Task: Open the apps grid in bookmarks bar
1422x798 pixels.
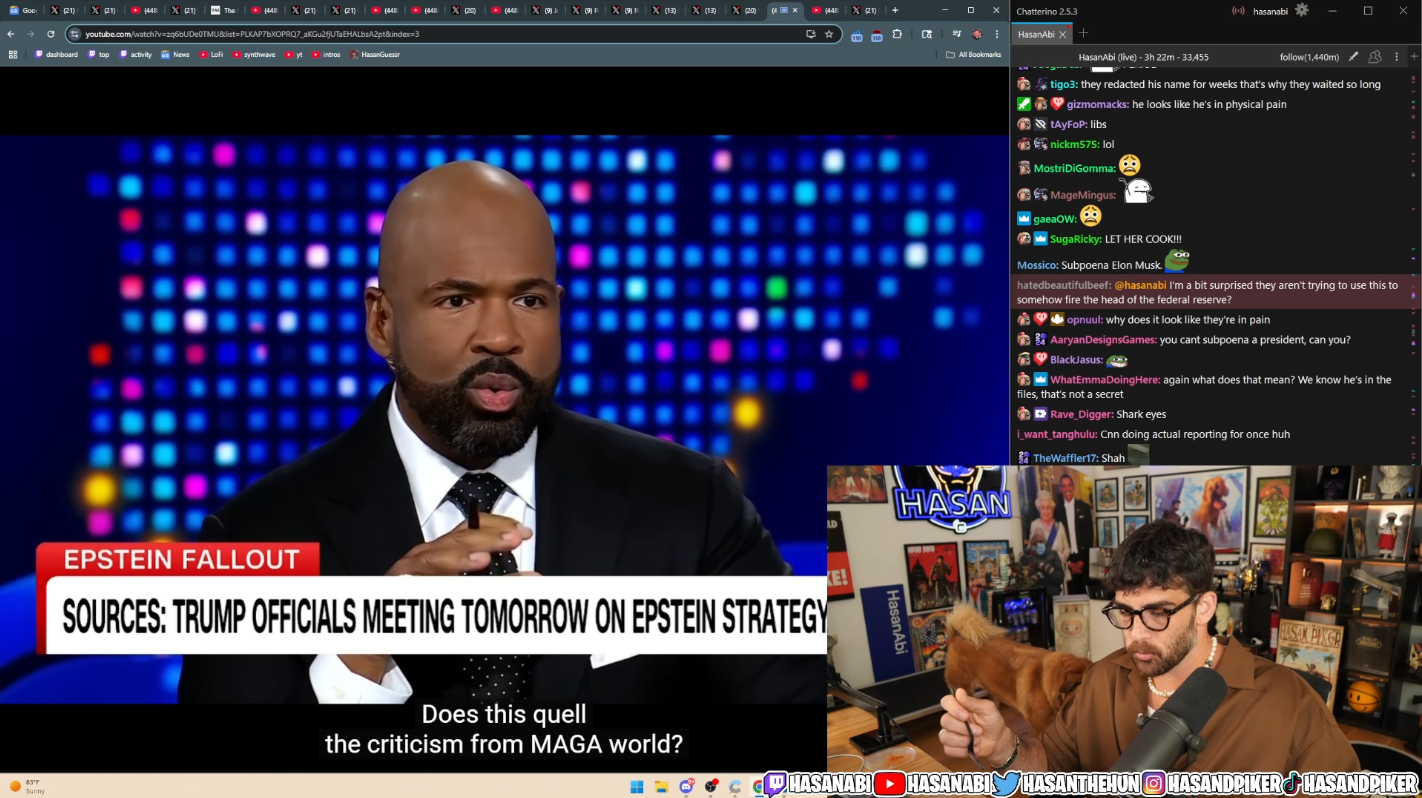Action: click(13, 55)
